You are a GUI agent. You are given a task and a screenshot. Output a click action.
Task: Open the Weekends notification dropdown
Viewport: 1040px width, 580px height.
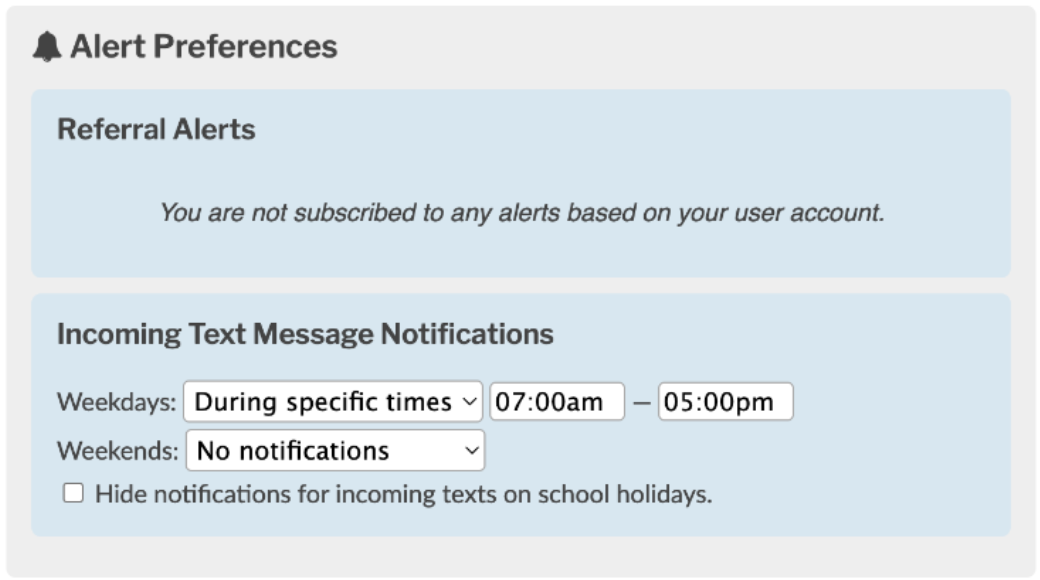[334, 450]
